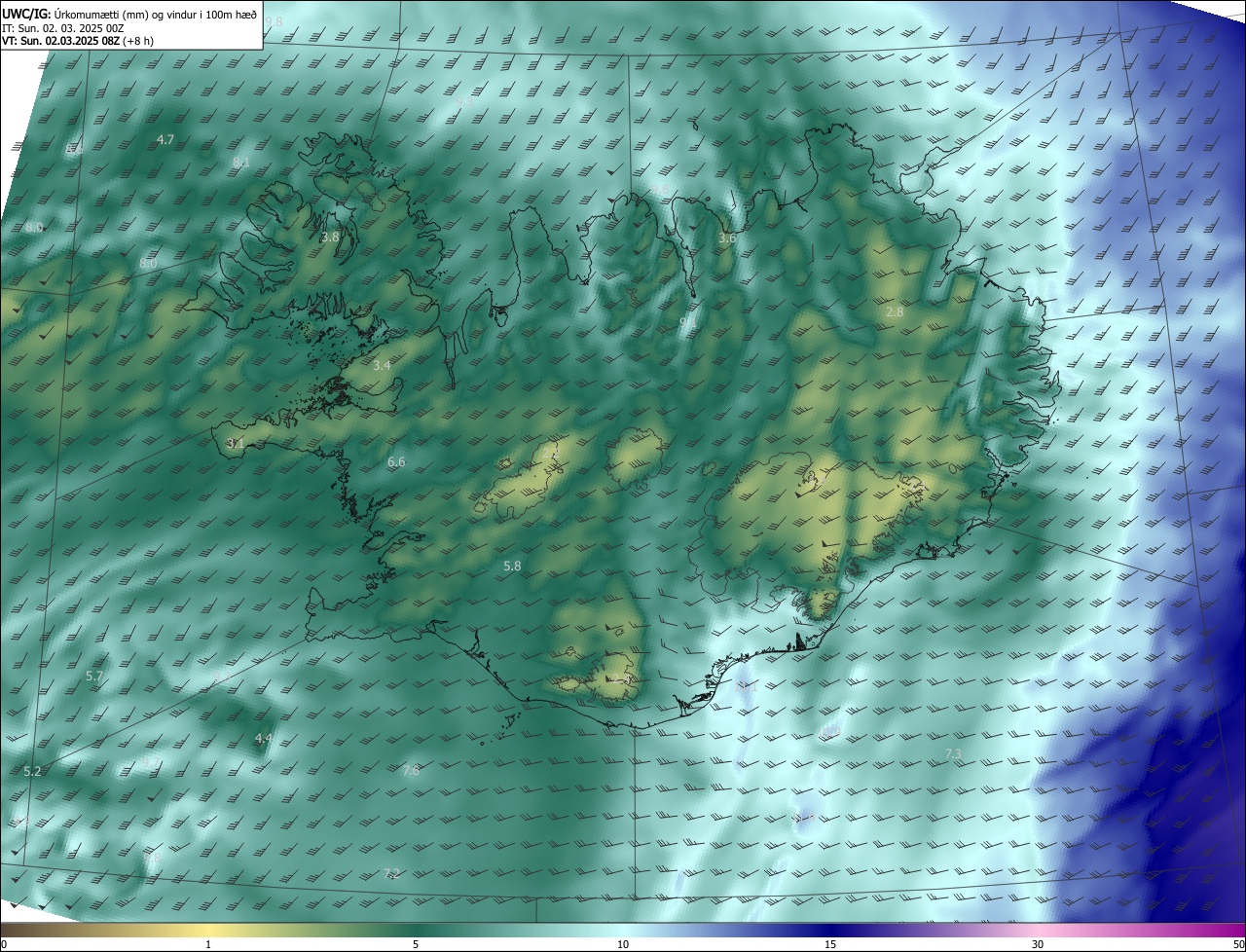The image size is (1246, 952).
Task: Click the 0 tick on the color scale
Action: pos(4,944)
